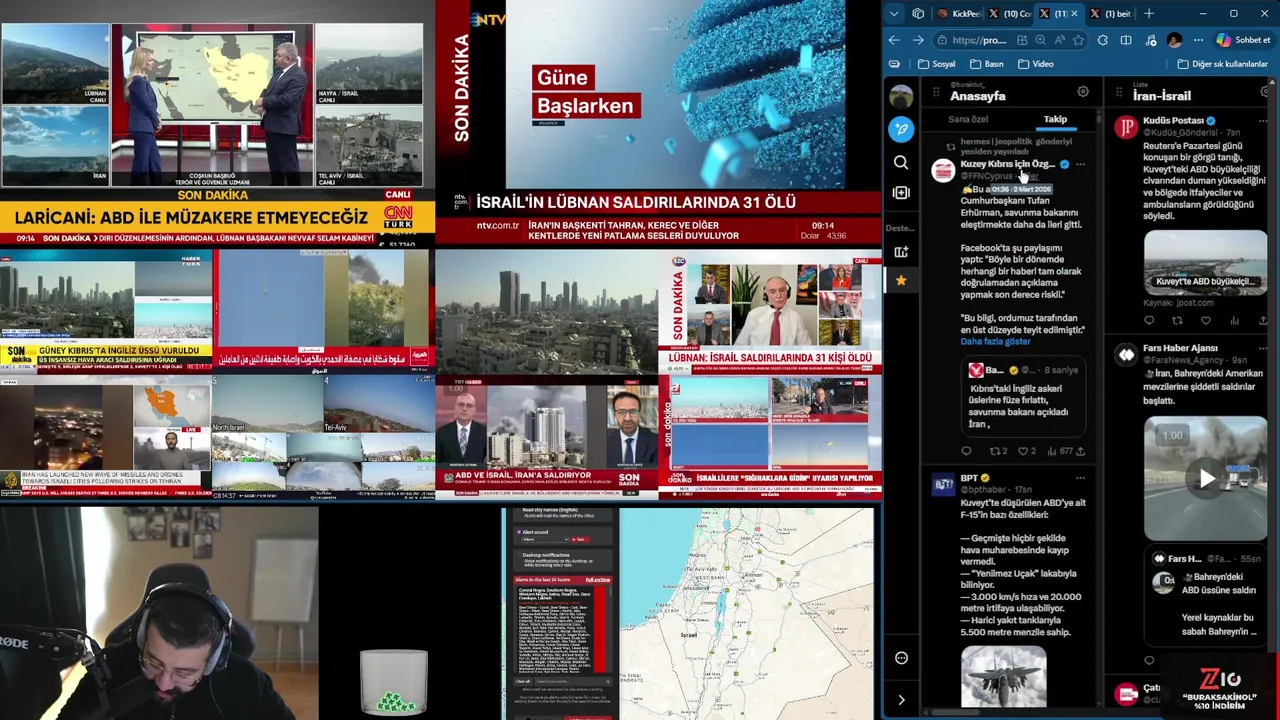Open the Alarm sound dropdown
1280x720 pixels.
(x=545, y=539)
